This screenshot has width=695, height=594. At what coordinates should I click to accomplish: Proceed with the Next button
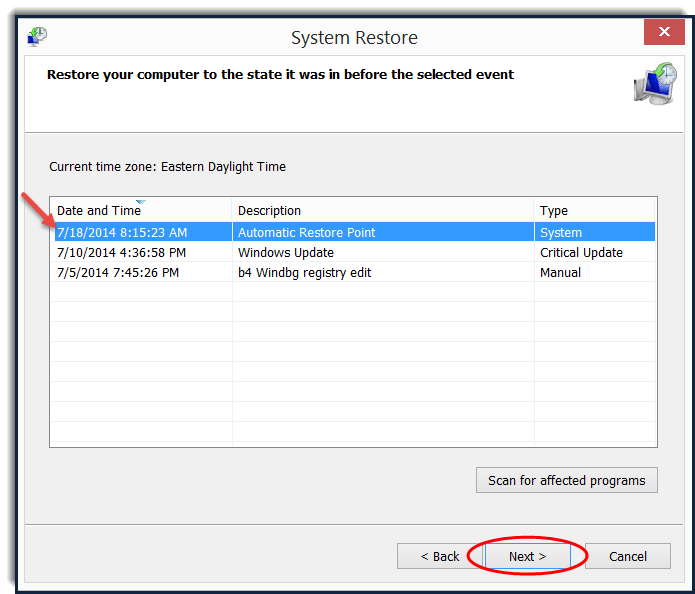click(x=527, y=556)
